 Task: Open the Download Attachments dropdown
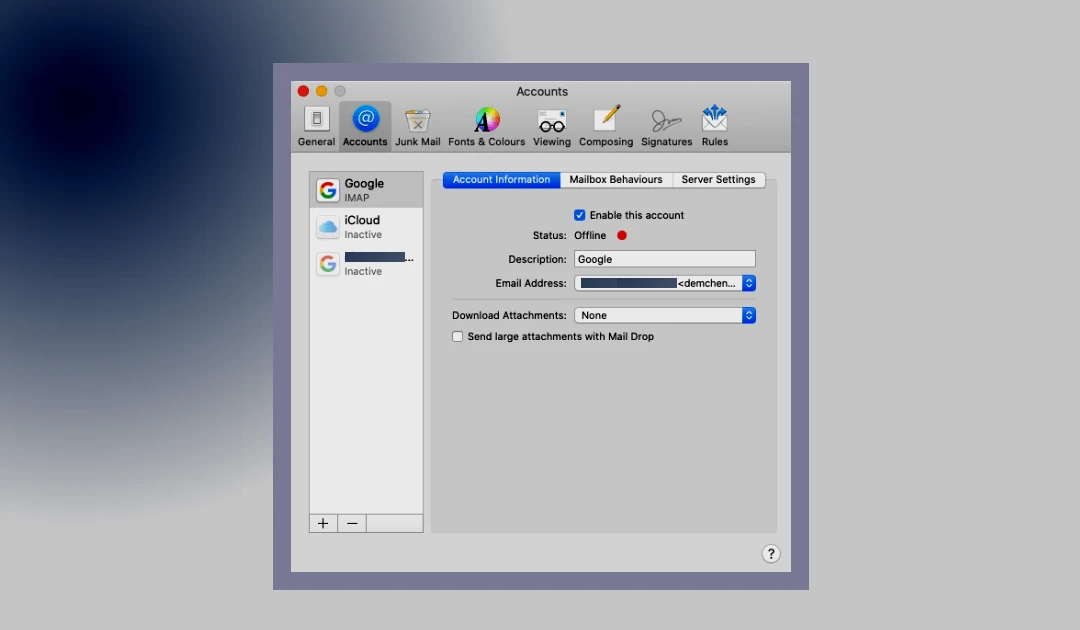(x=665, y=315)
